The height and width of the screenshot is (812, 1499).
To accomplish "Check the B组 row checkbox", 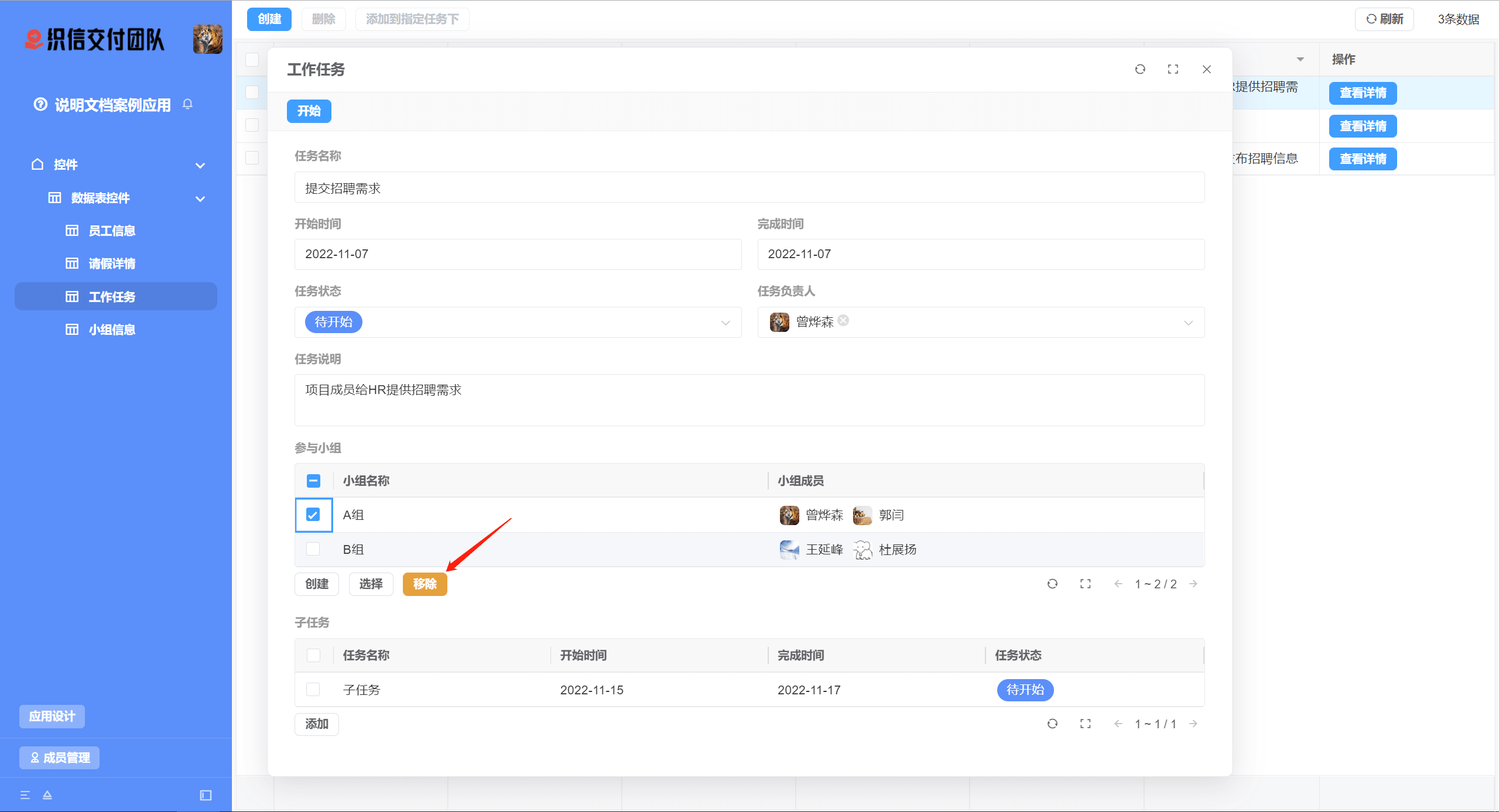I will [313, 549].
